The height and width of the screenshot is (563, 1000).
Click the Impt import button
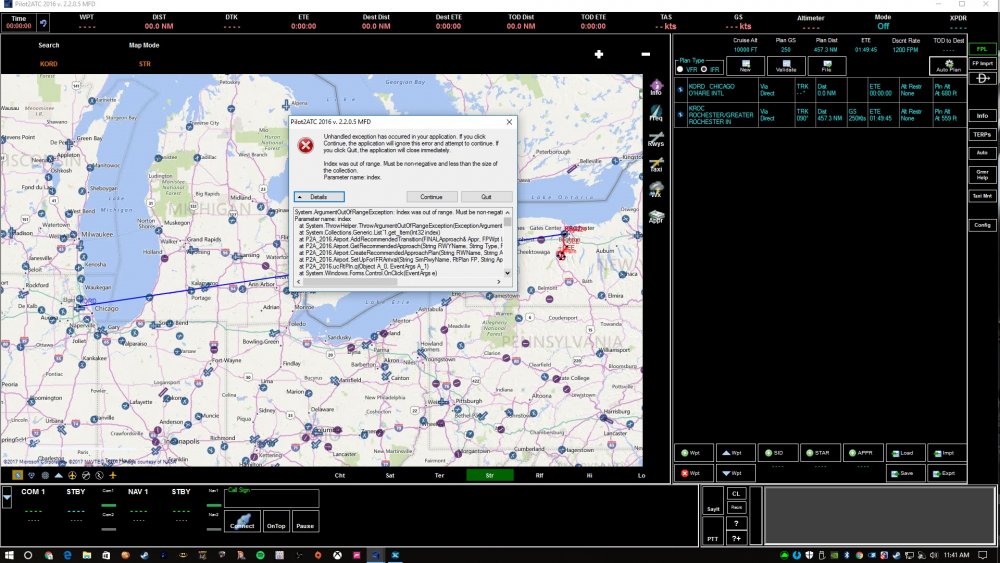click(x=947, y=453)
